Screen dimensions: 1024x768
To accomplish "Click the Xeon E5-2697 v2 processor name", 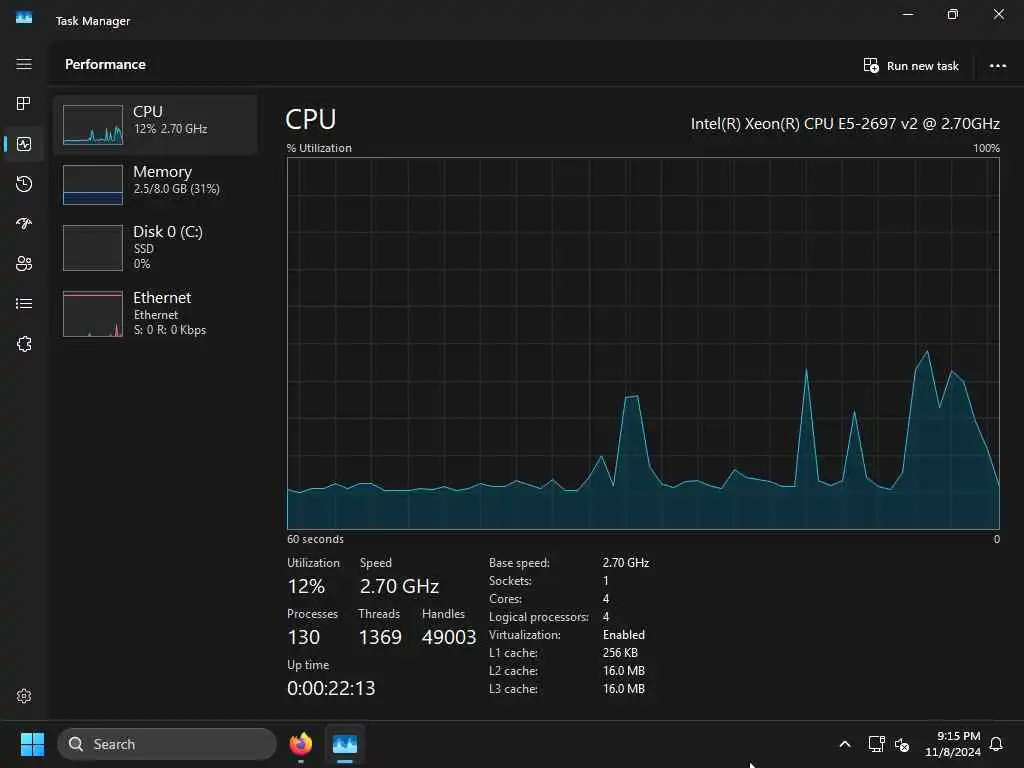I will 845,123.
